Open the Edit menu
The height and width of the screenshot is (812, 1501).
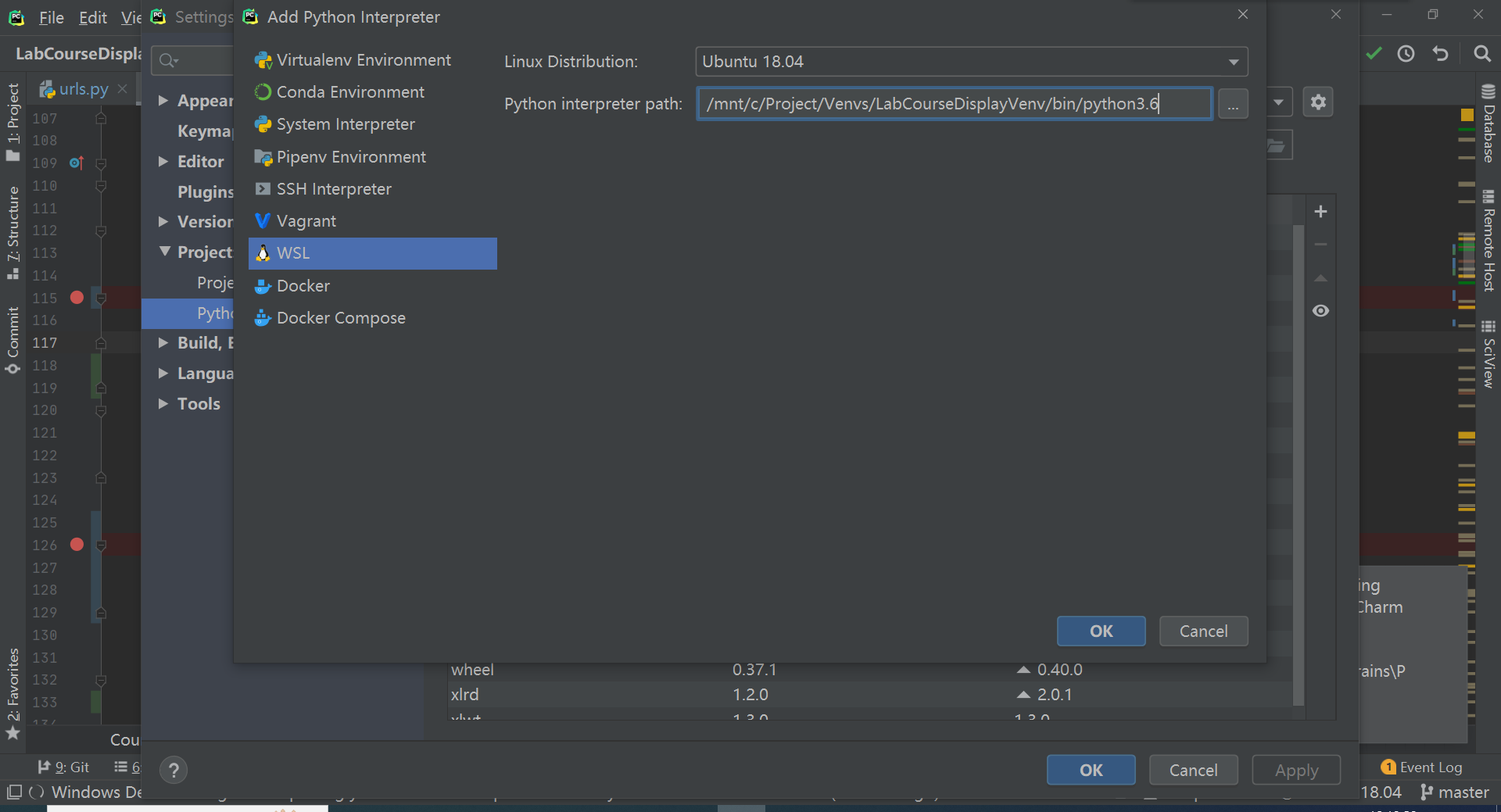pos(92,17)
